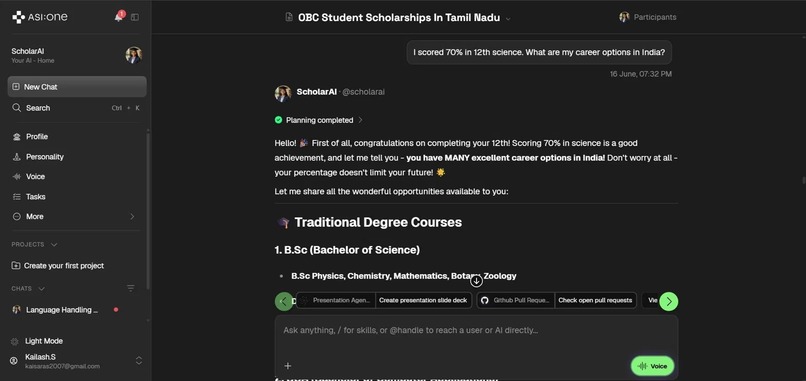
Task: Jump to latest message arrow
Action: pyautogui.click(x=477, y=281)
